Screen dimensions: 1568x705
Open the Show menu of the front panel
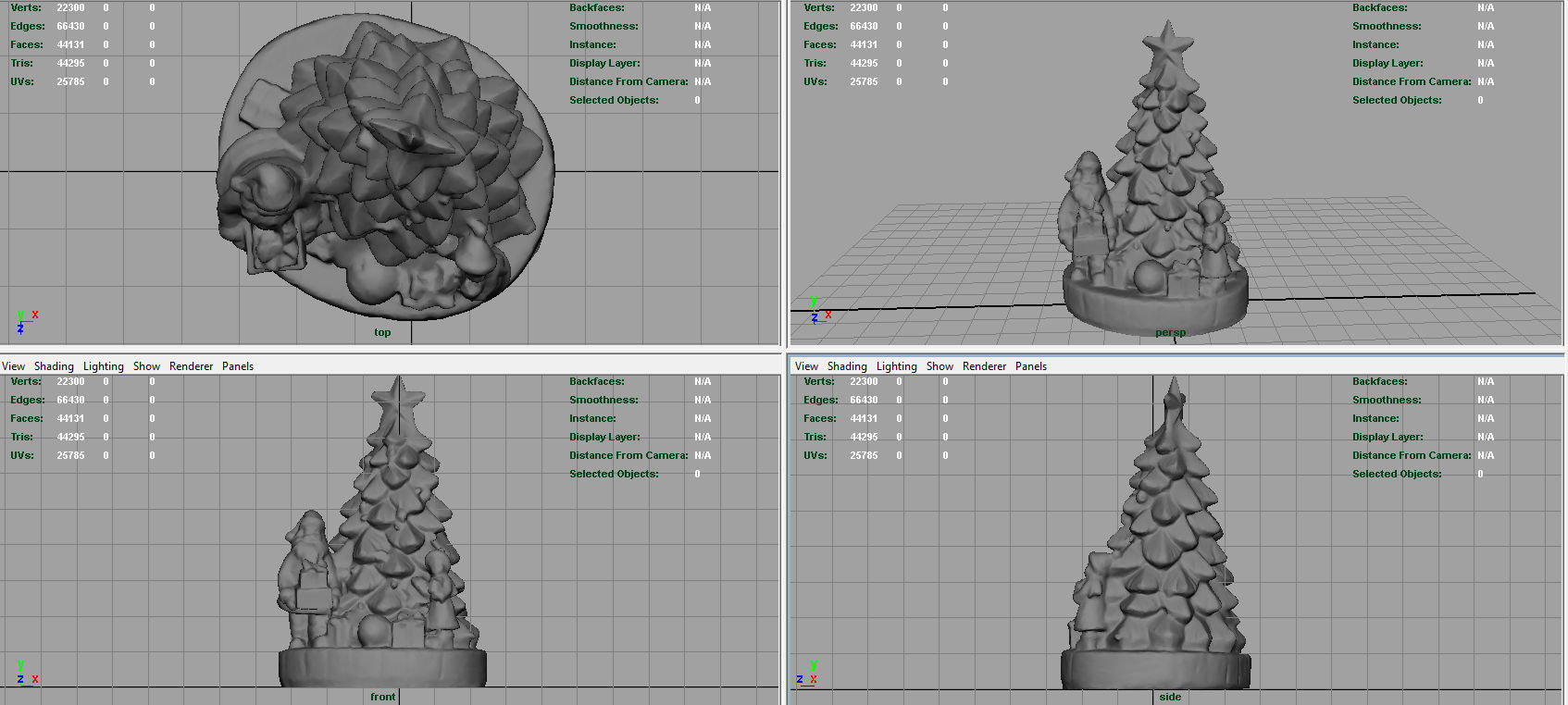point(146,366)
